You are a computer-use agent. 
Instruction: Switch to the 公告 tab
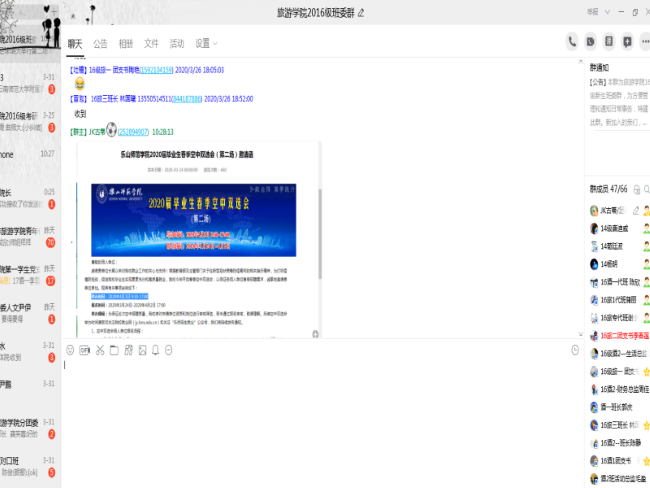pos(100,44)
